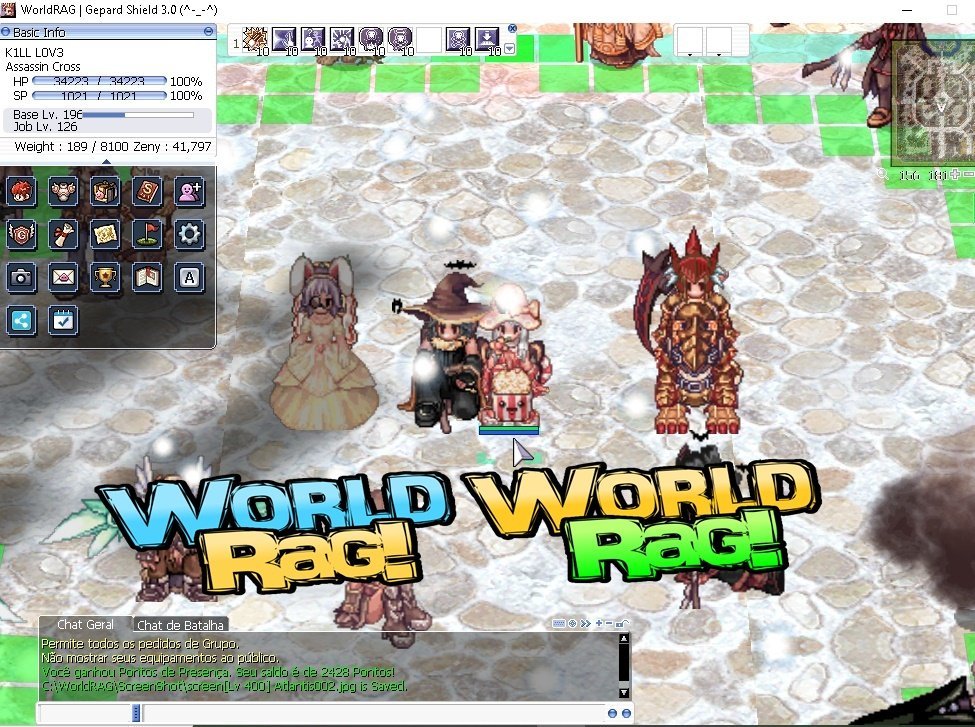Viewport: 975px width, 727px height.
Task: Use the last hotbar skill with down arrow
Action: [x=487, y=39]
